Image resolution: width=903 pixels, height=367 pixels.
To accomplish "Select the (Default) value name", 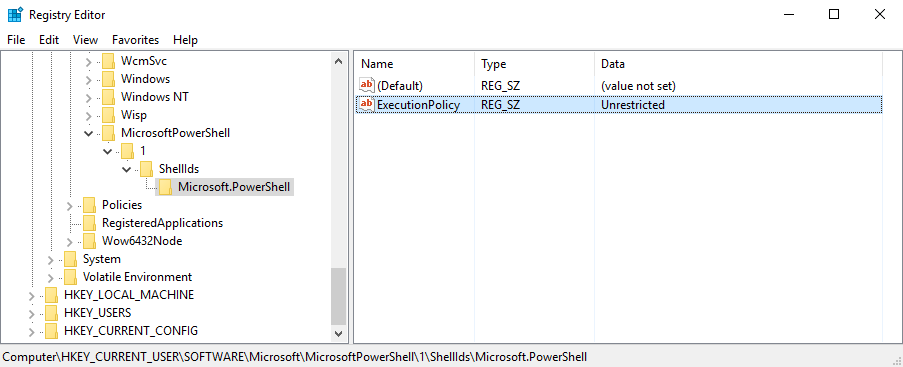I will [x=400, y=86].
